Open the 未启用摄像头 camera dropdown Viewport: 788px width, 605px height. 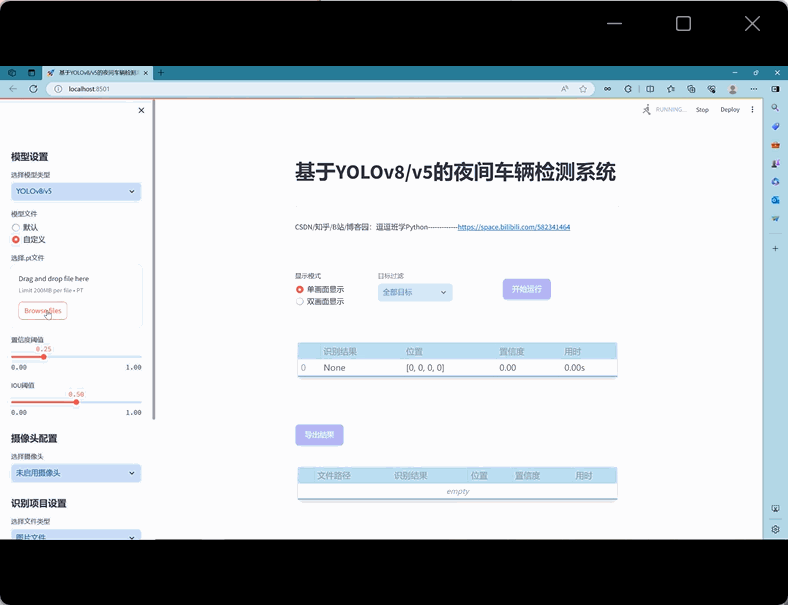[x=76, y=473]
